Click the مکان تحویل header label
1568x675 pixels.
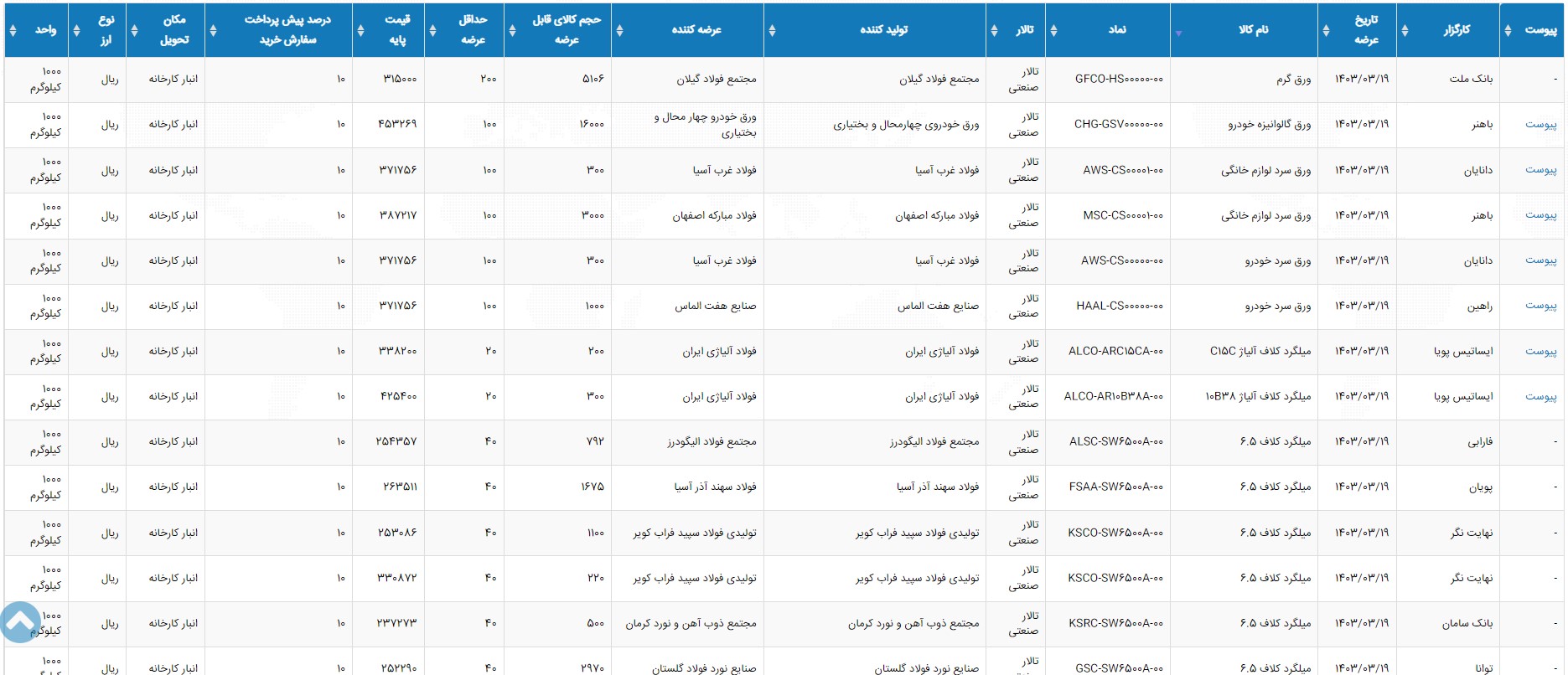(x=174, y=29)
